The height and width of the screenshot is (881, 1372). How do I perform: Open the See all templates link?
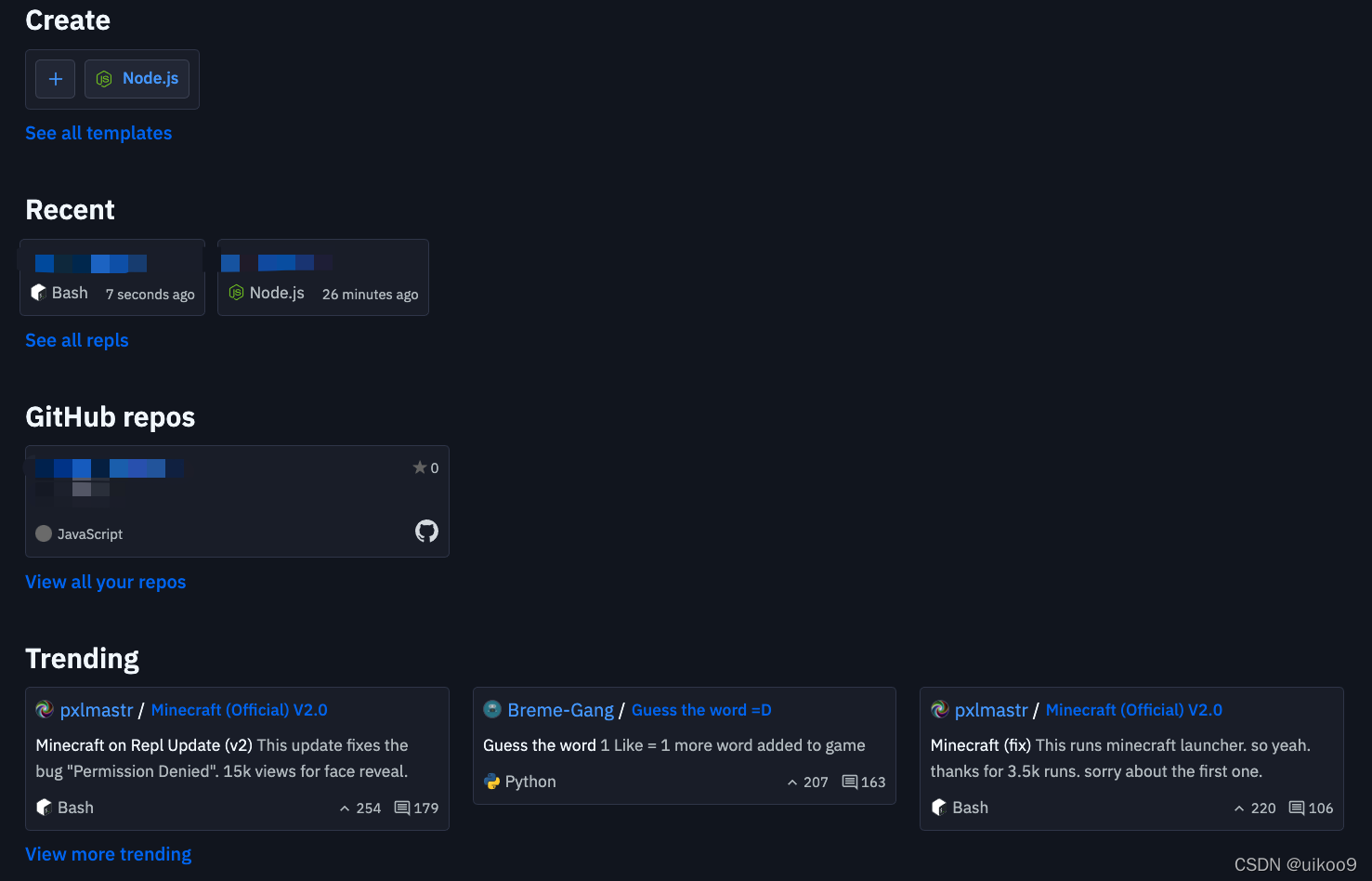coord(98,133)
